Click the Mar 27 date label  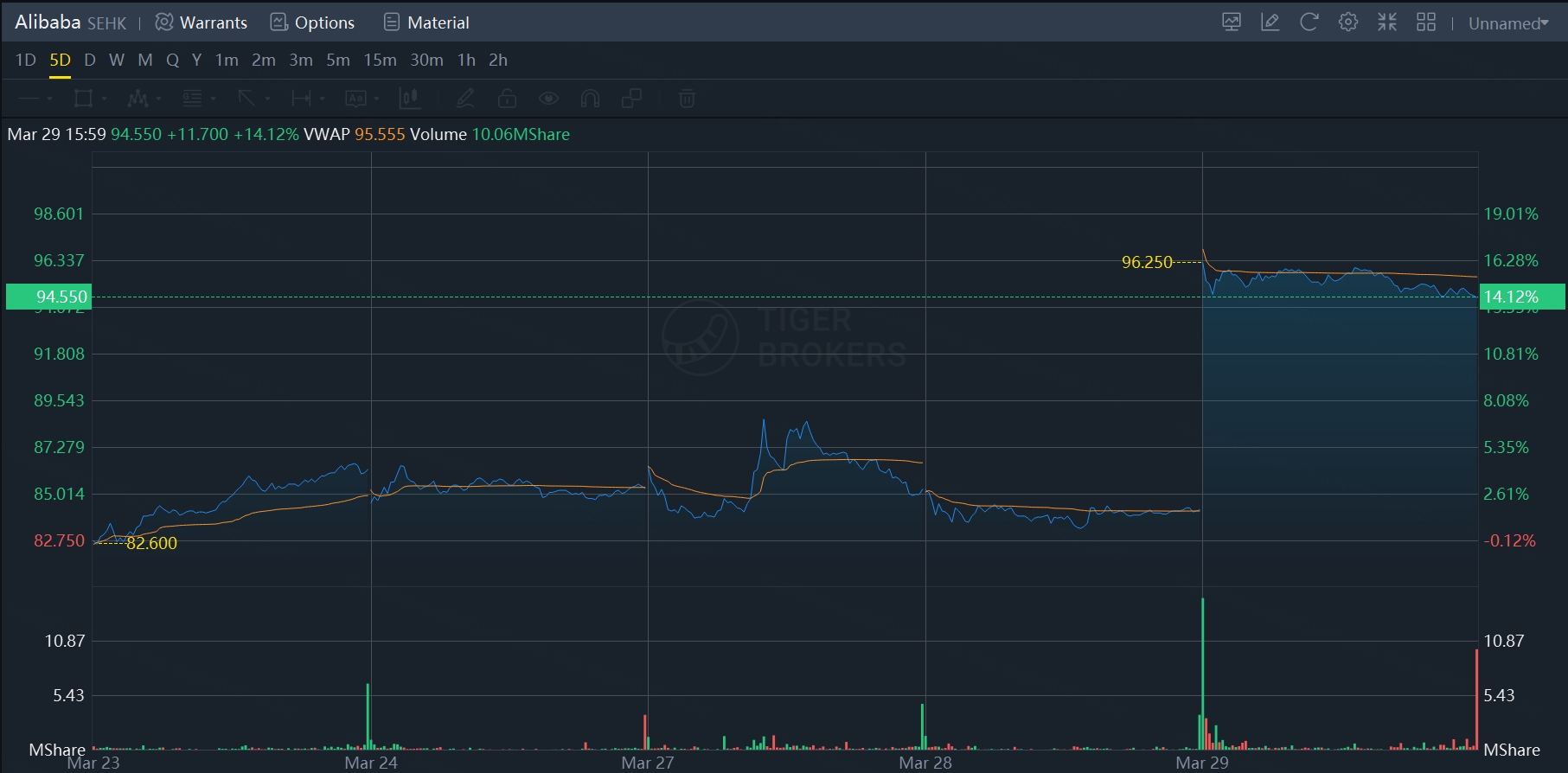648,763
